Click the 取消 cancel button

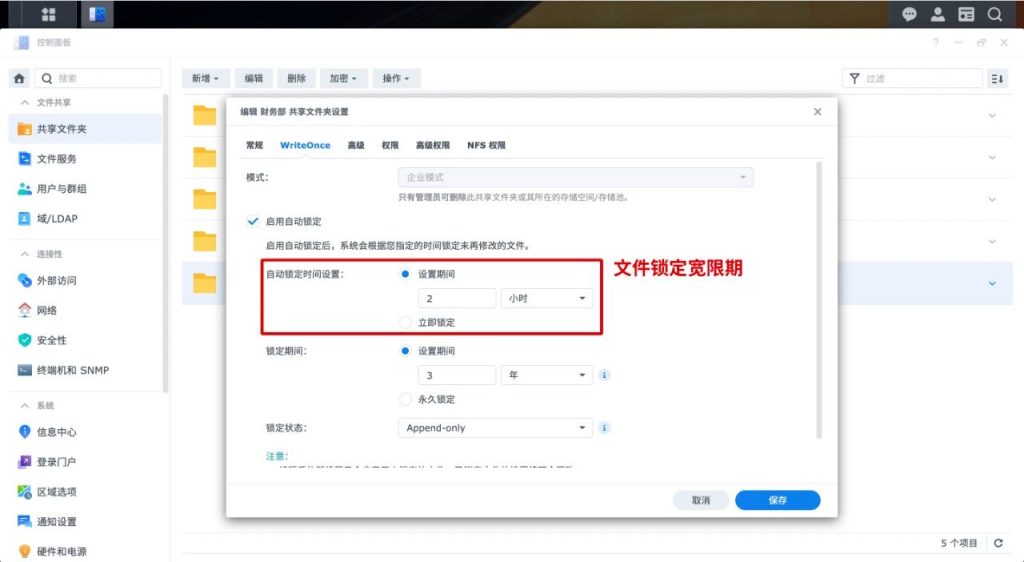[701, 501]
